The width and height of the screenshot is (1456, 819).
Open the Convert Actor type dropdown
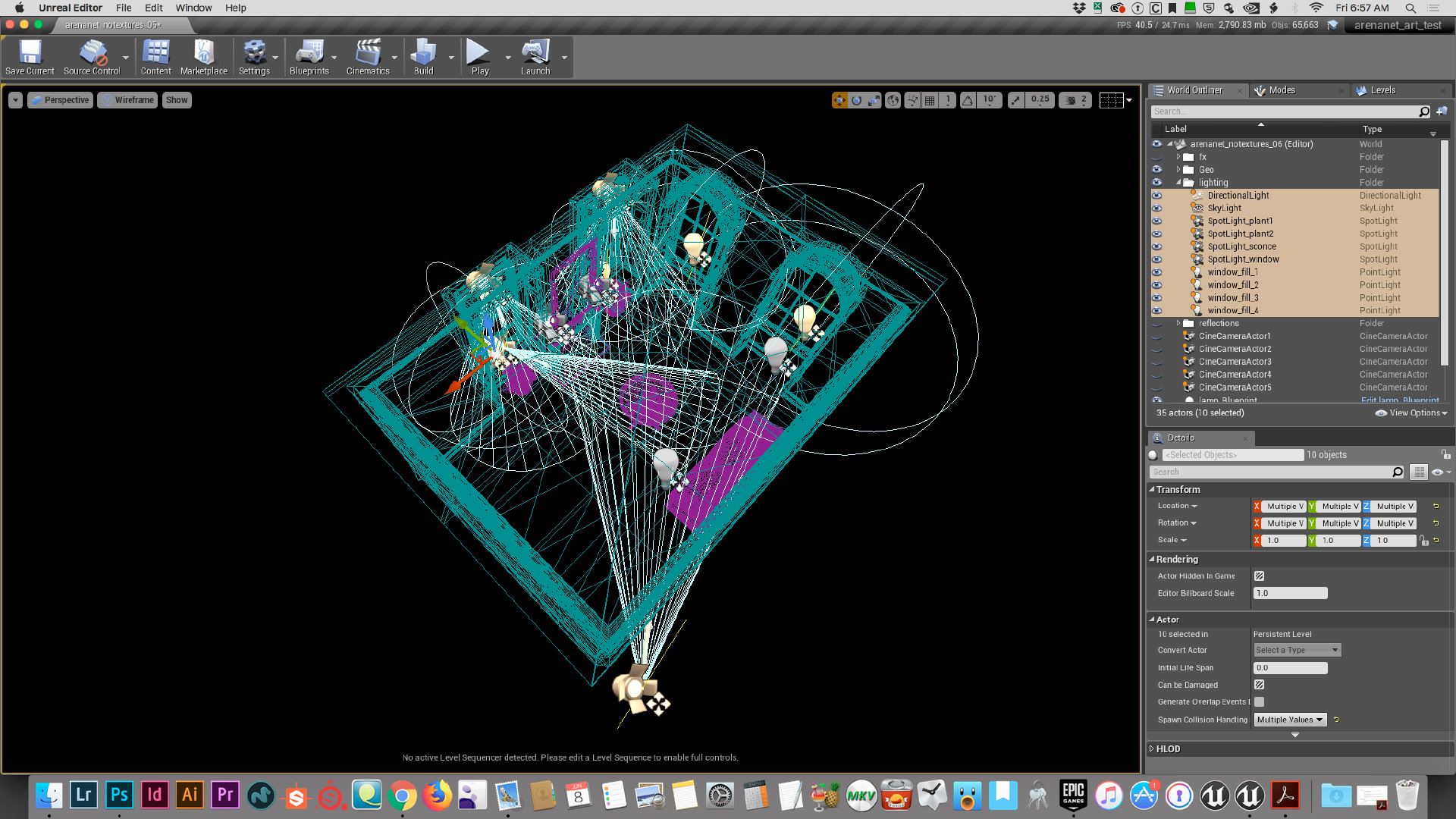tap(1297, 651)
